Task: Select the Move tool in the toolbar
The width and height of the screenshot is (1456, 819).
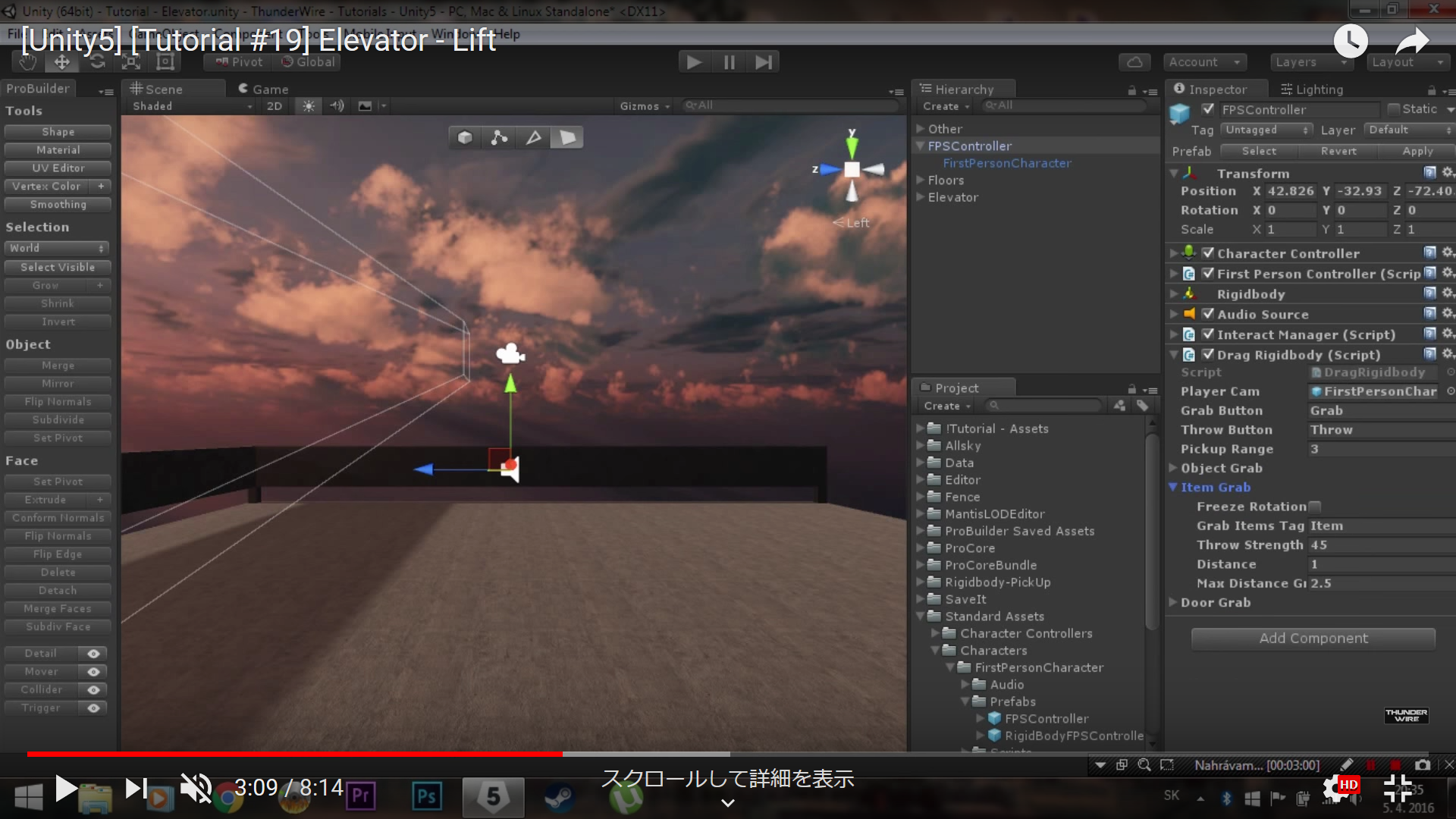Action: [62, 61]
